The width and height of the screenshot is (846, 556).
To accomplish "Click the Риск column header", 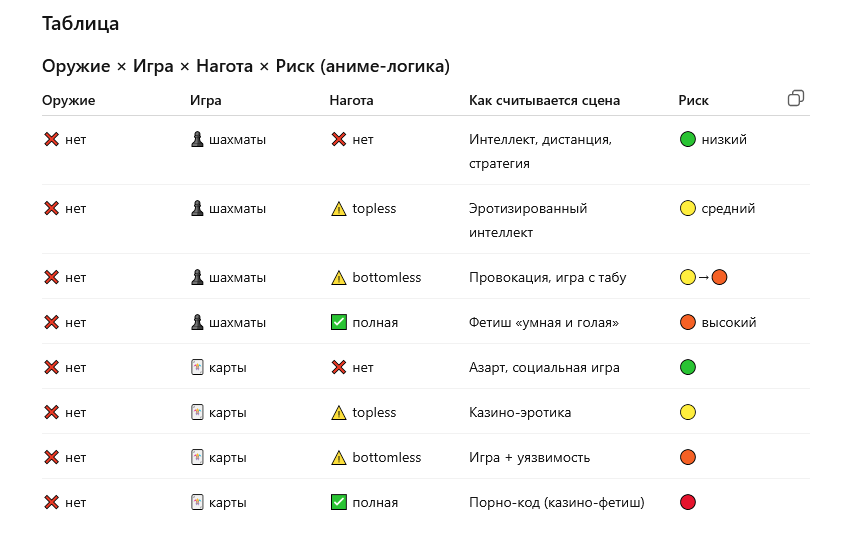I will [693, 100].
